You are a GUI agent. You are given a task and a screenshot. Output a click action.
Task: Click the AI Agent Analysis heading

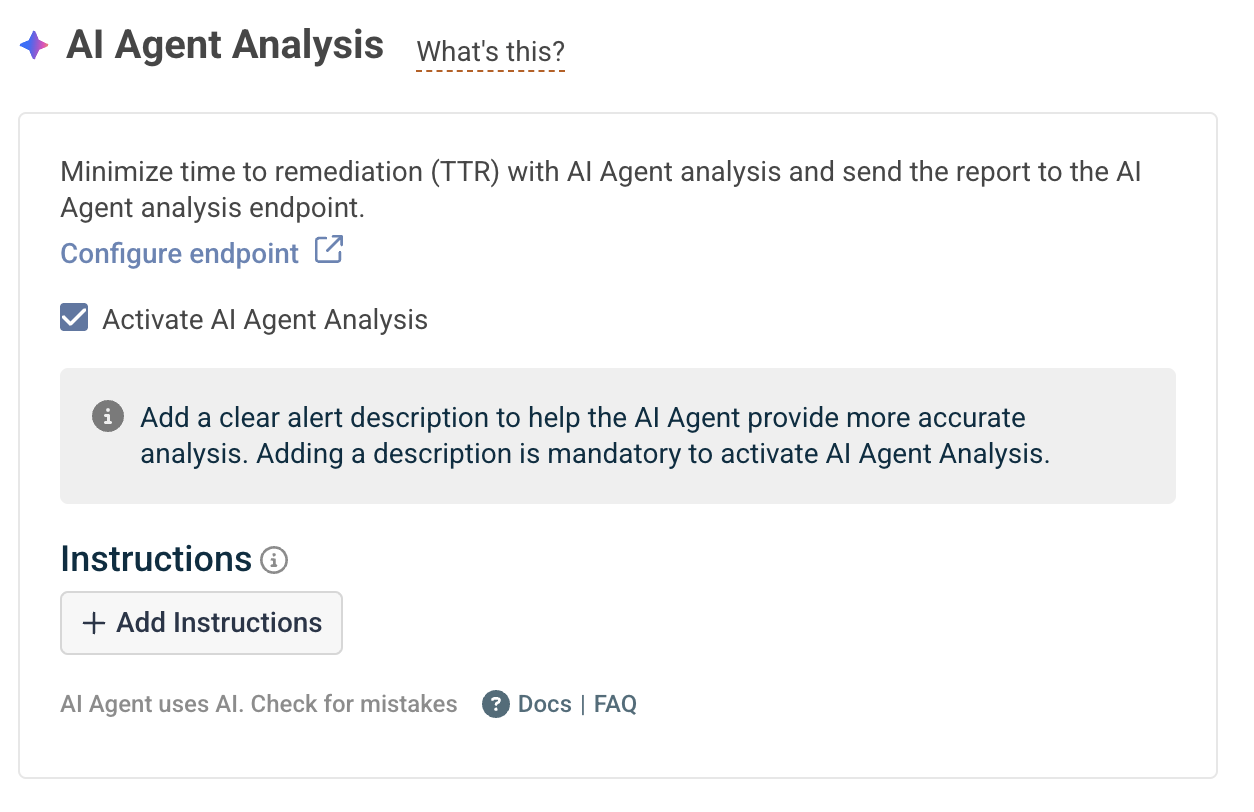tap(225, 45)
